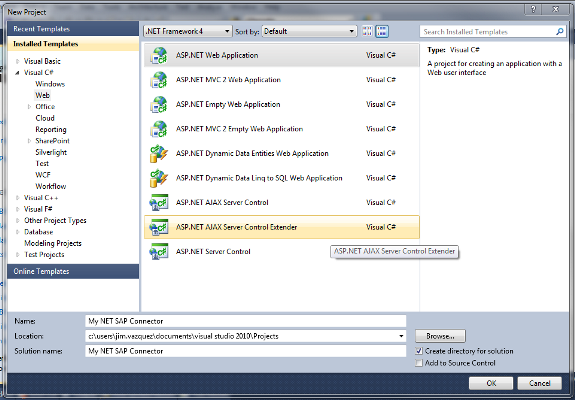The image size is (575, 400).
Task: Click the ASP.NET MVC 2 Web Application icon
Action: coord(159,80)
